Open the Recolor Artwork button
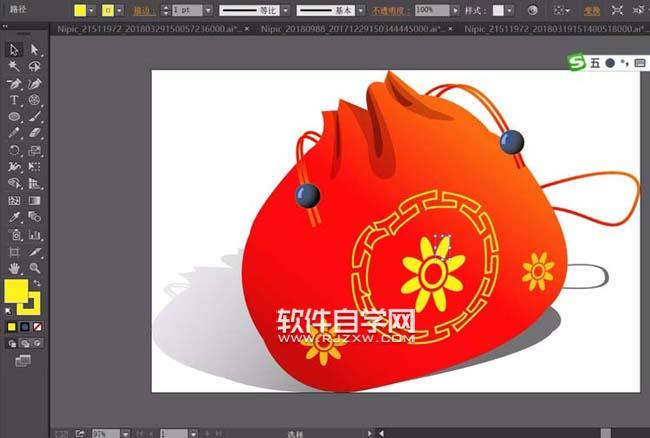This screenshot has height=438, width=650. (x=533, y=10)
